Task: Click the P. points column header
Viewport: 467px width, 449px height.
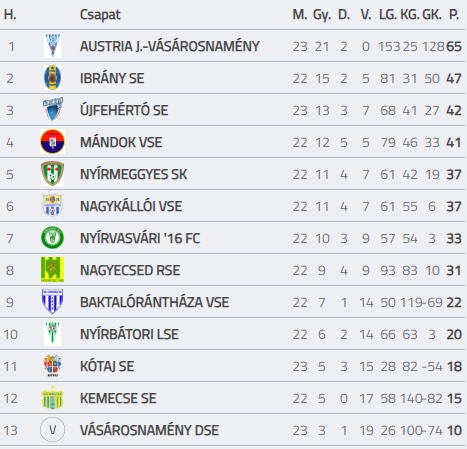Action: [454, 15]
